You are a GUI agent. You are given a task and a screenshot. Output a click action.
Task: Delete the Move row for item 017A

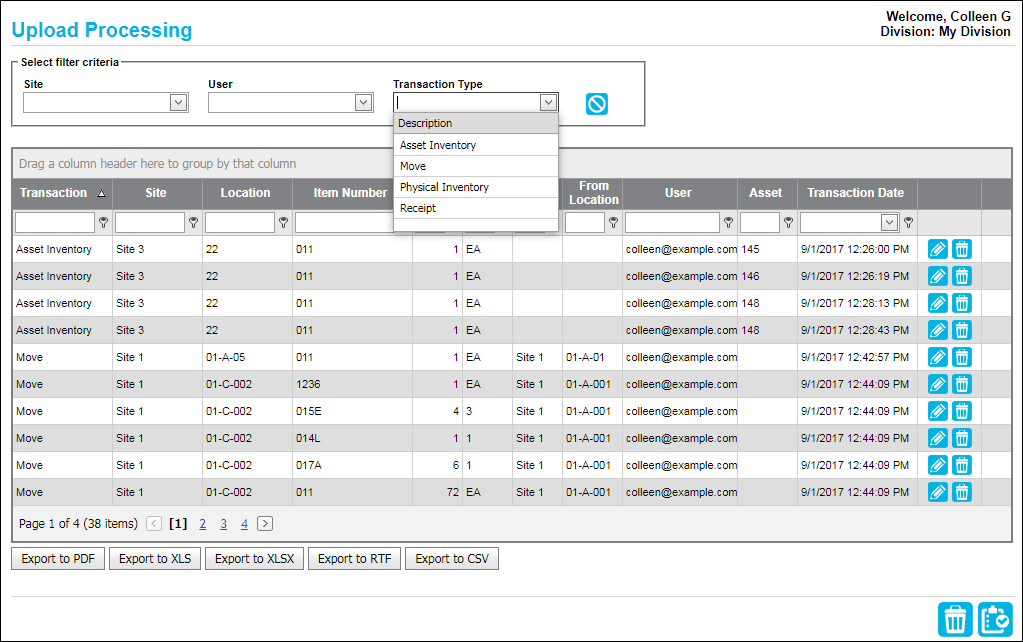click(962, 465)
